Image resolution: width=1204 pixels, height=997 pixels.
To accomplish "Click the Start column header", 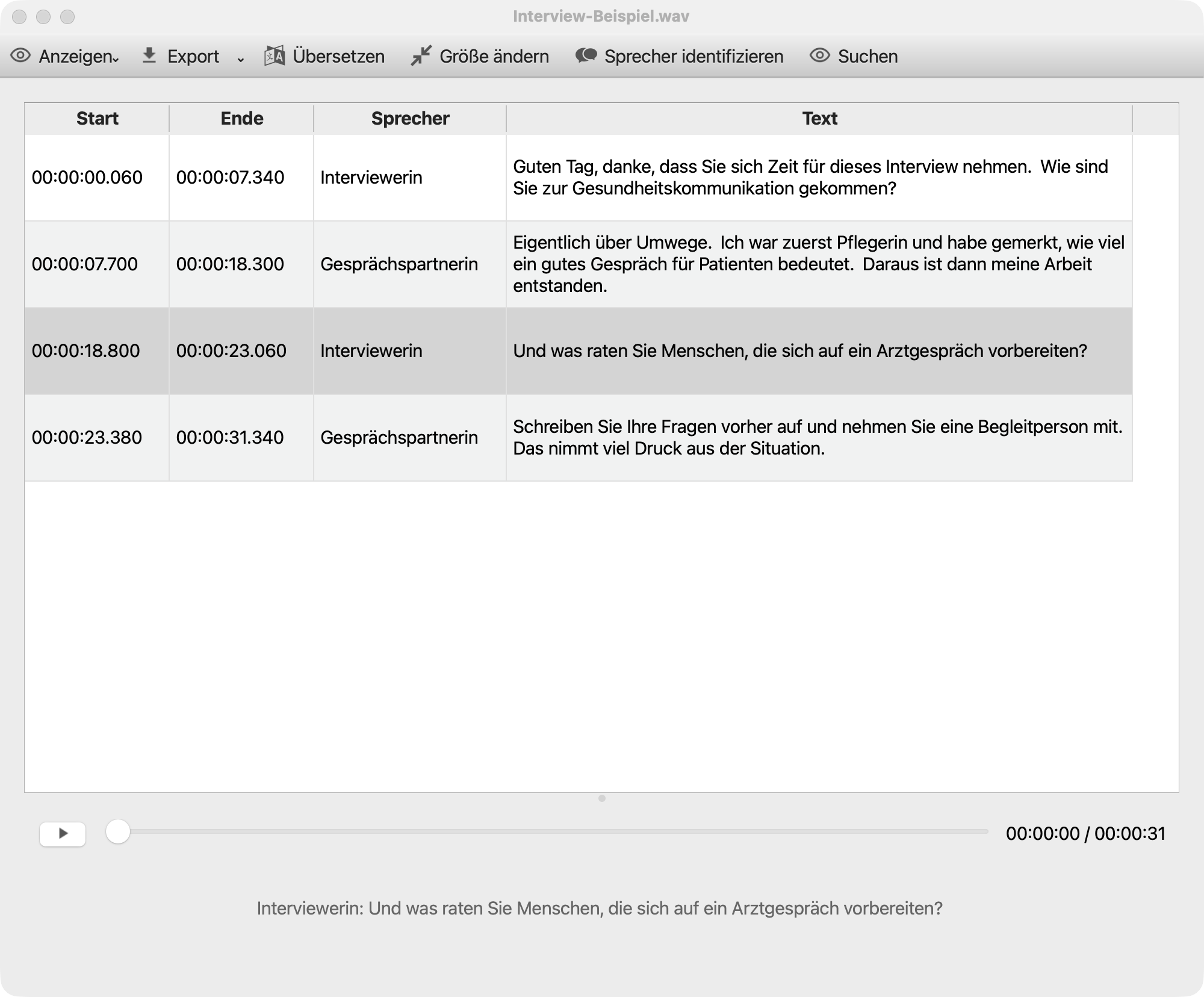I will point(97,119).
